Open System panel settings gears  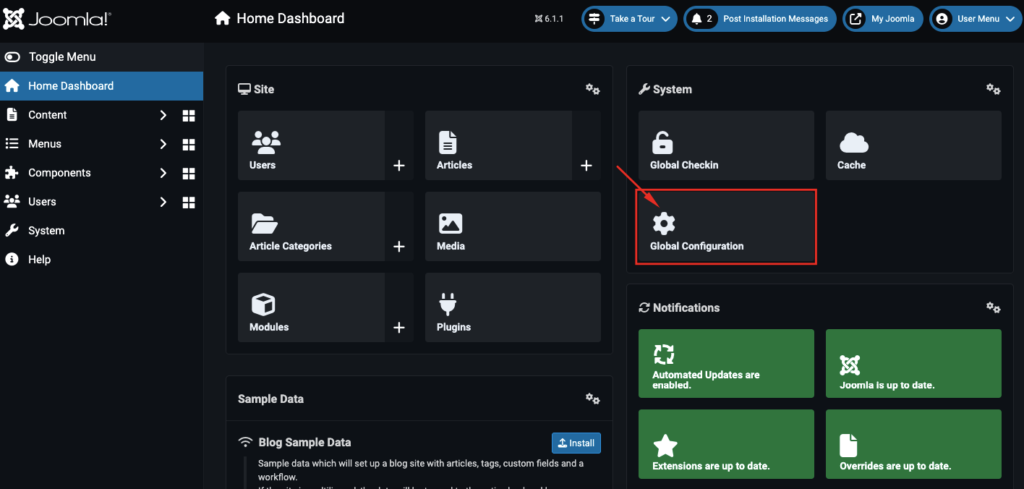[993, 89]
